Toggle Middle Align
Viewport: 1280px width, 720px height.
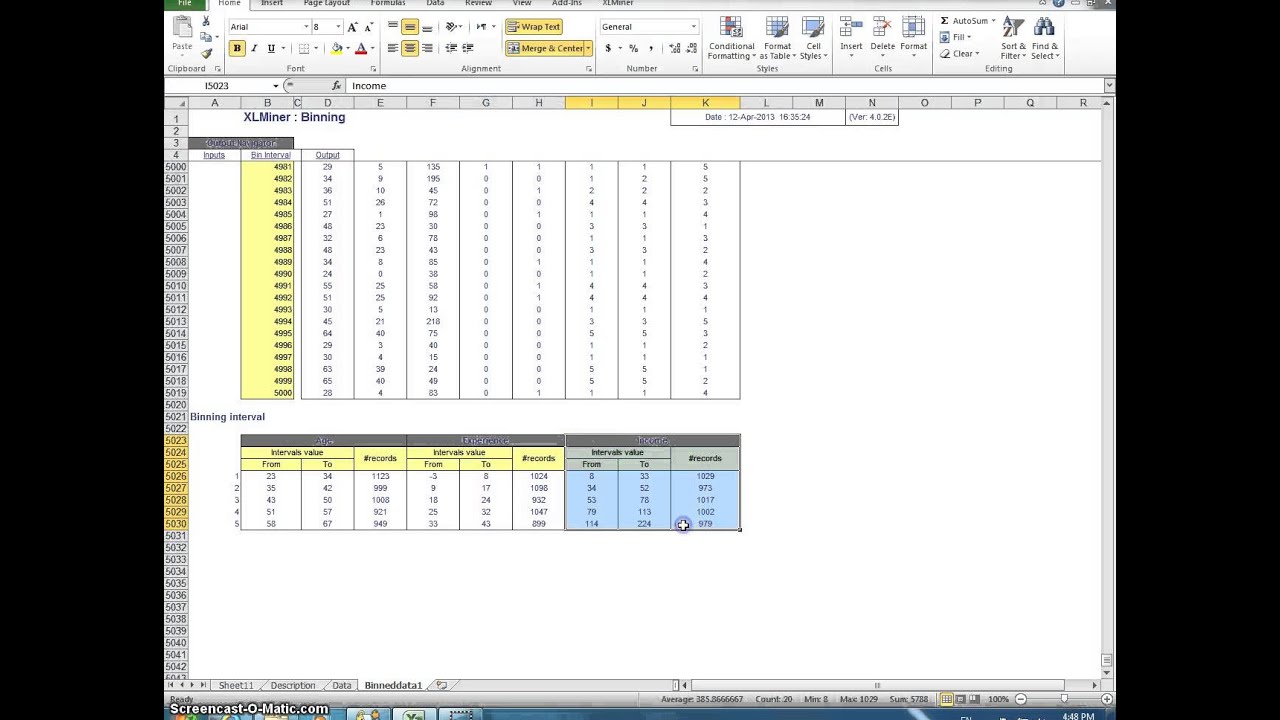(410, 27)
